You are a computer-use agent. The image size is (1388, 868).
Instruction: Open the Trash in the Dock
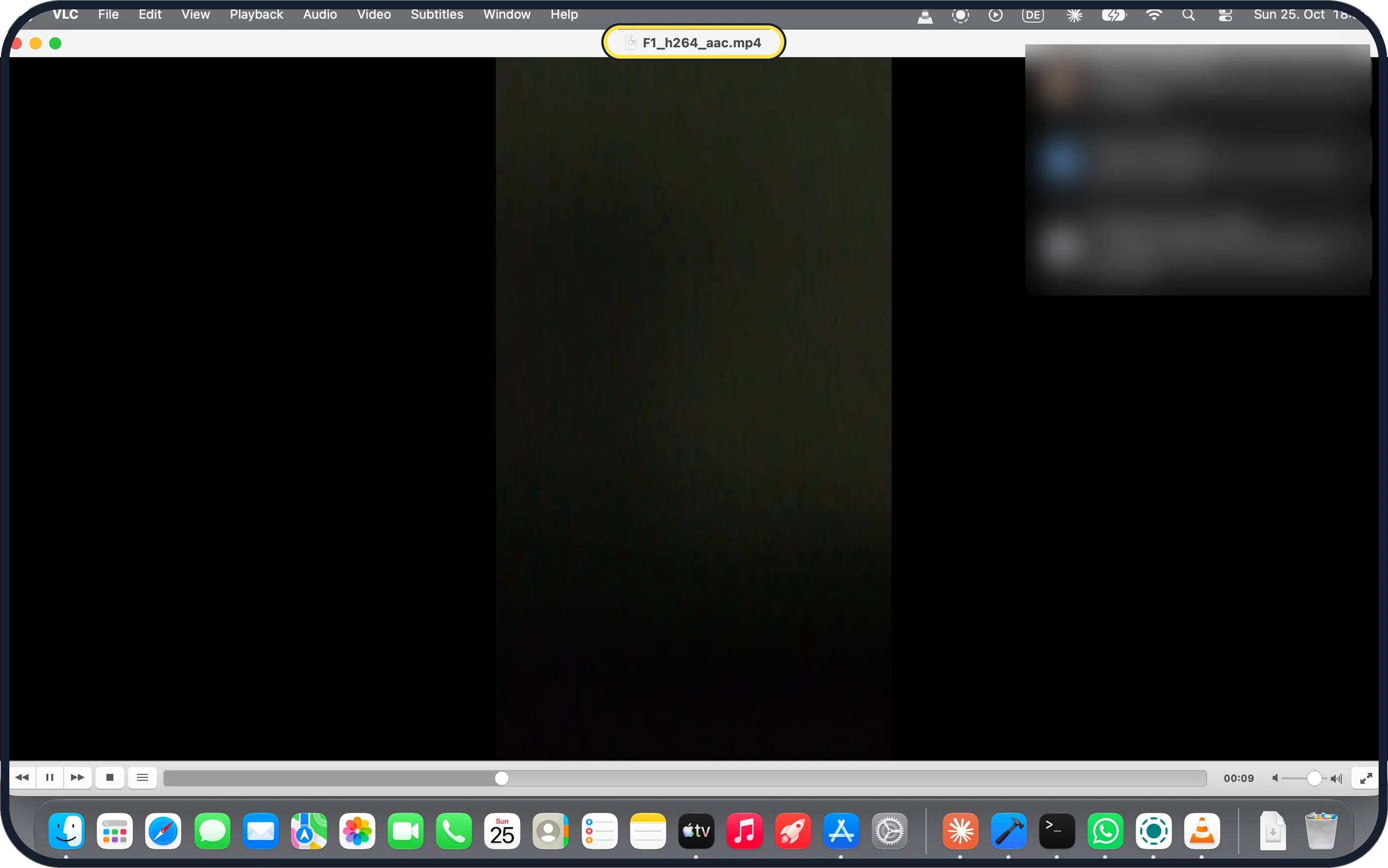coord(1321,831)
